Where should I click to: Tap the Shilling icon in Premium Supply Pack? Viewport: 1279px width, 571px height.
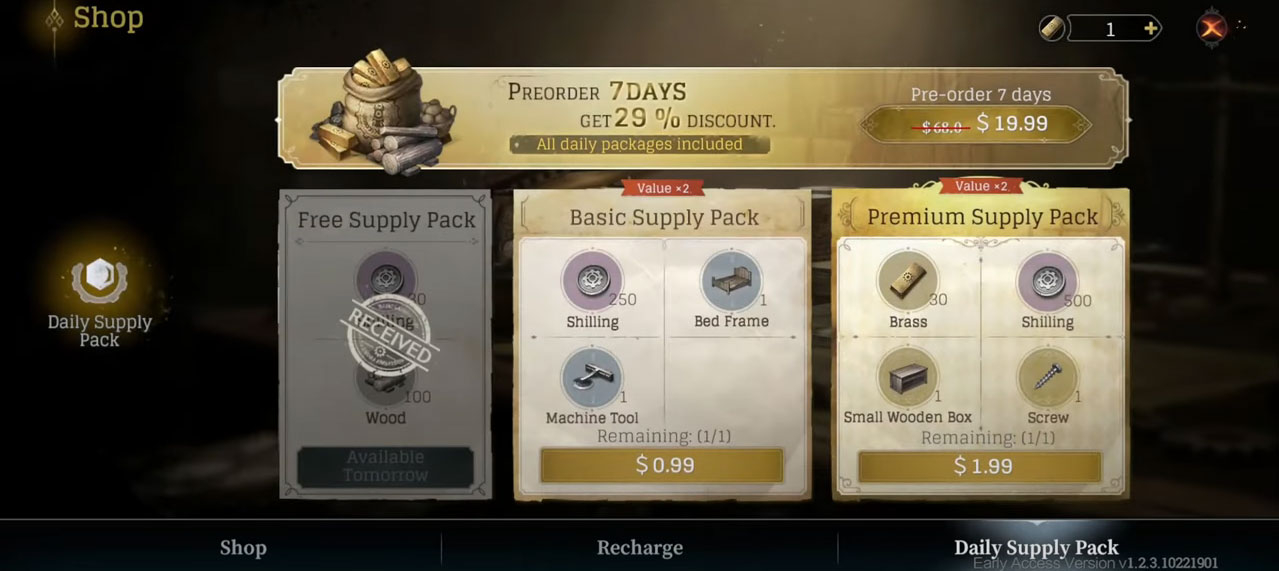click(x=1047, y=281)
